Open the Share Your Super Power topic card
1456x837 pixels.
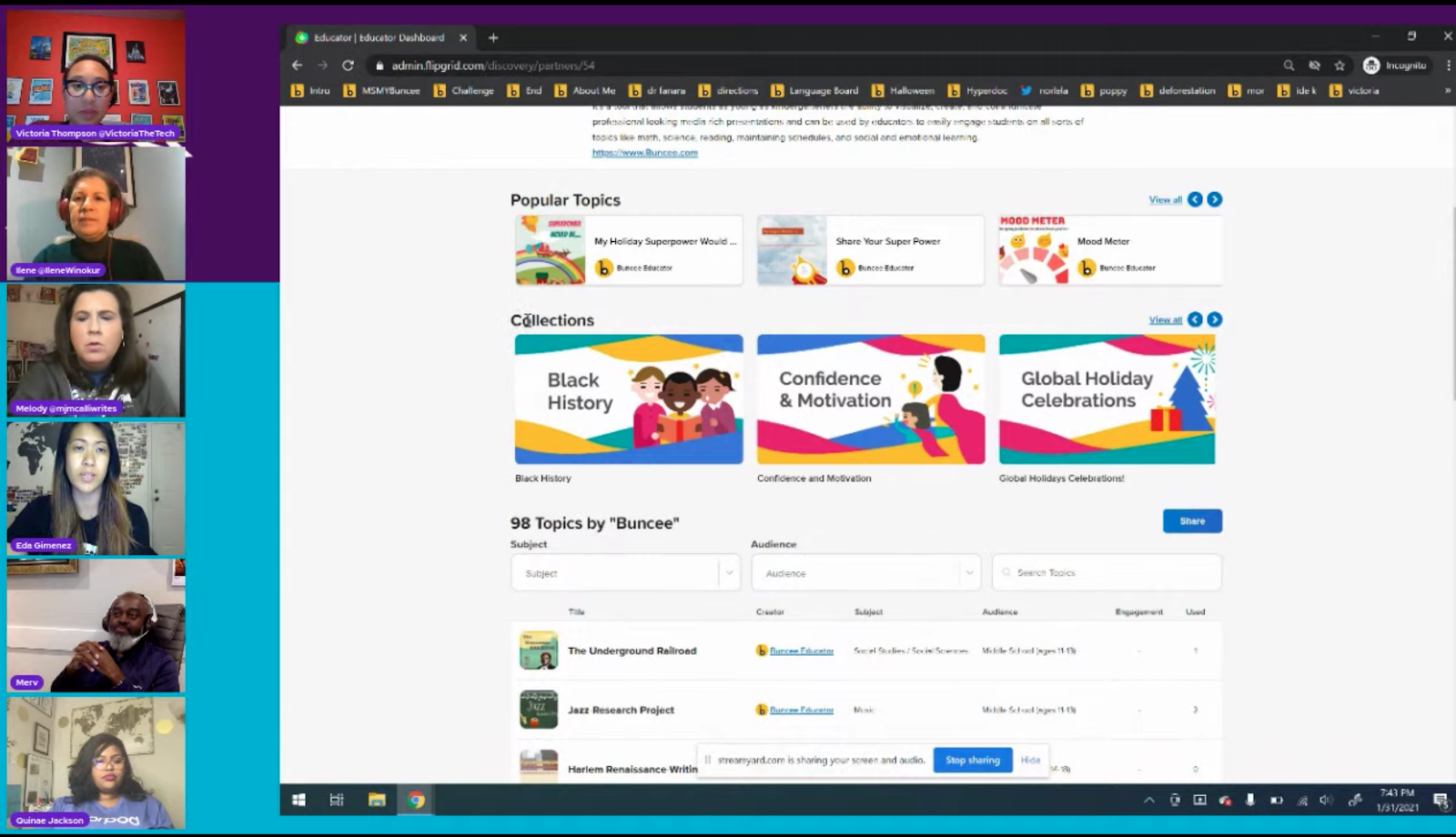870,250
